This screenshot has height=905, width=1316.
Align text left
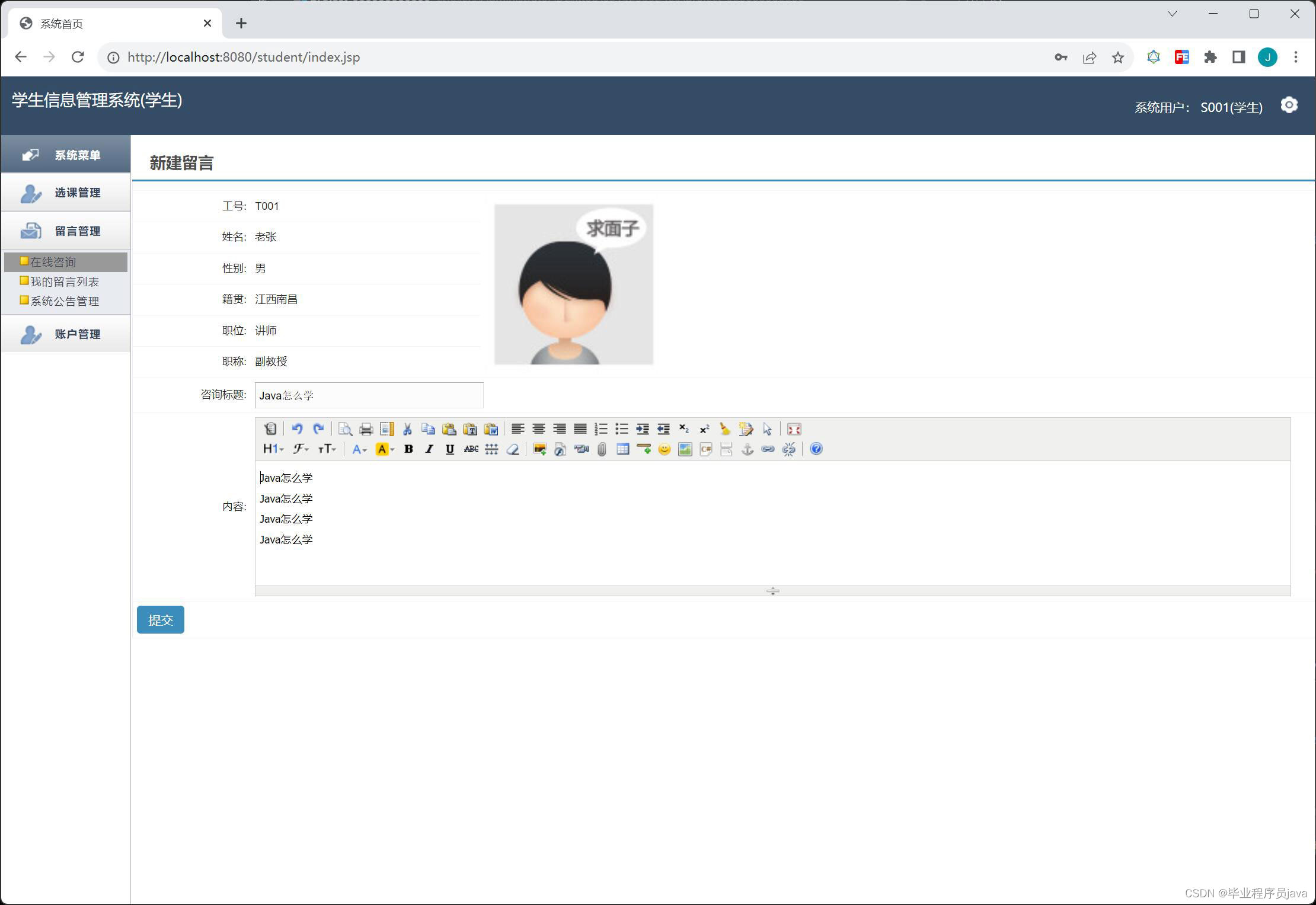coord(518,428)
